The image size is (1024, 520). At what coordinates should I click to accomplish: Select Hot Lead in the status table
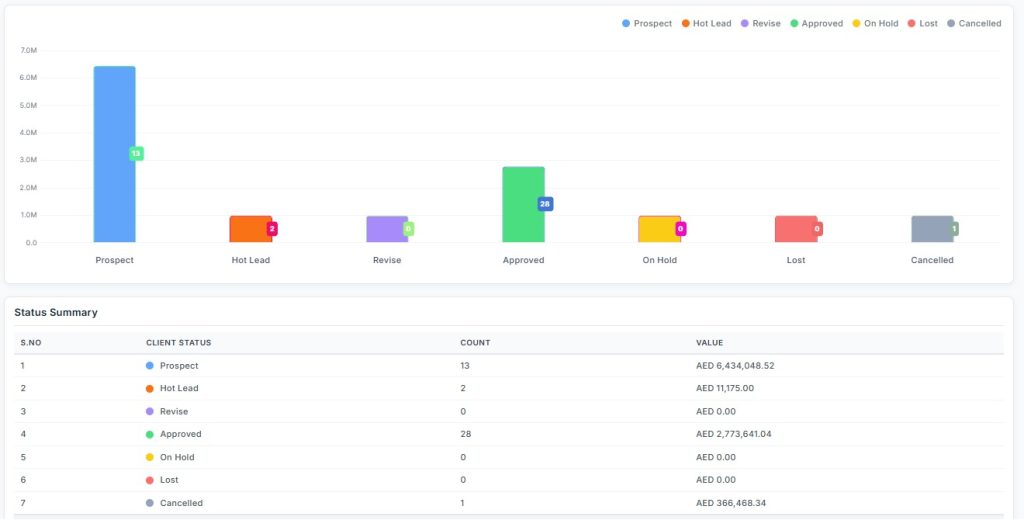[179, 388]
